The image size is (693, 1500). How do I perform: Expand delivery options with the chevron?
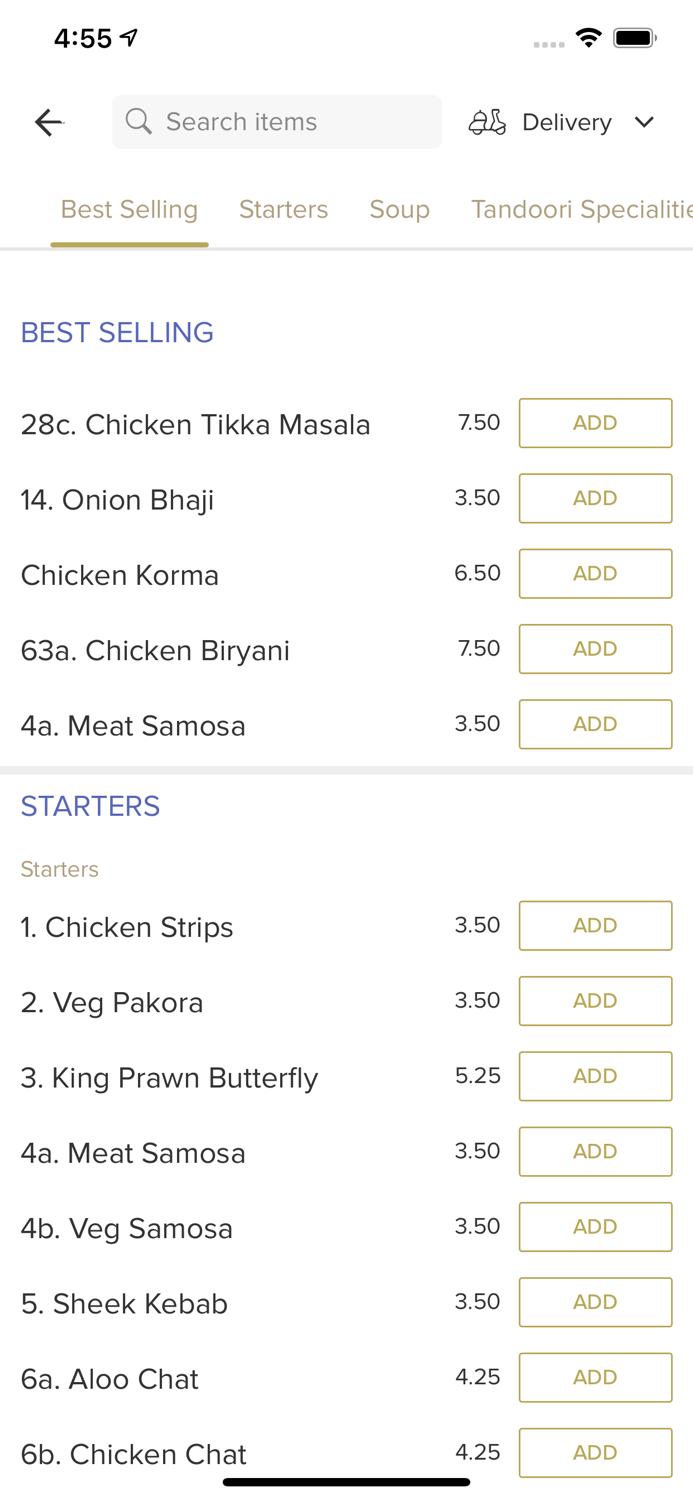point(646,122)
